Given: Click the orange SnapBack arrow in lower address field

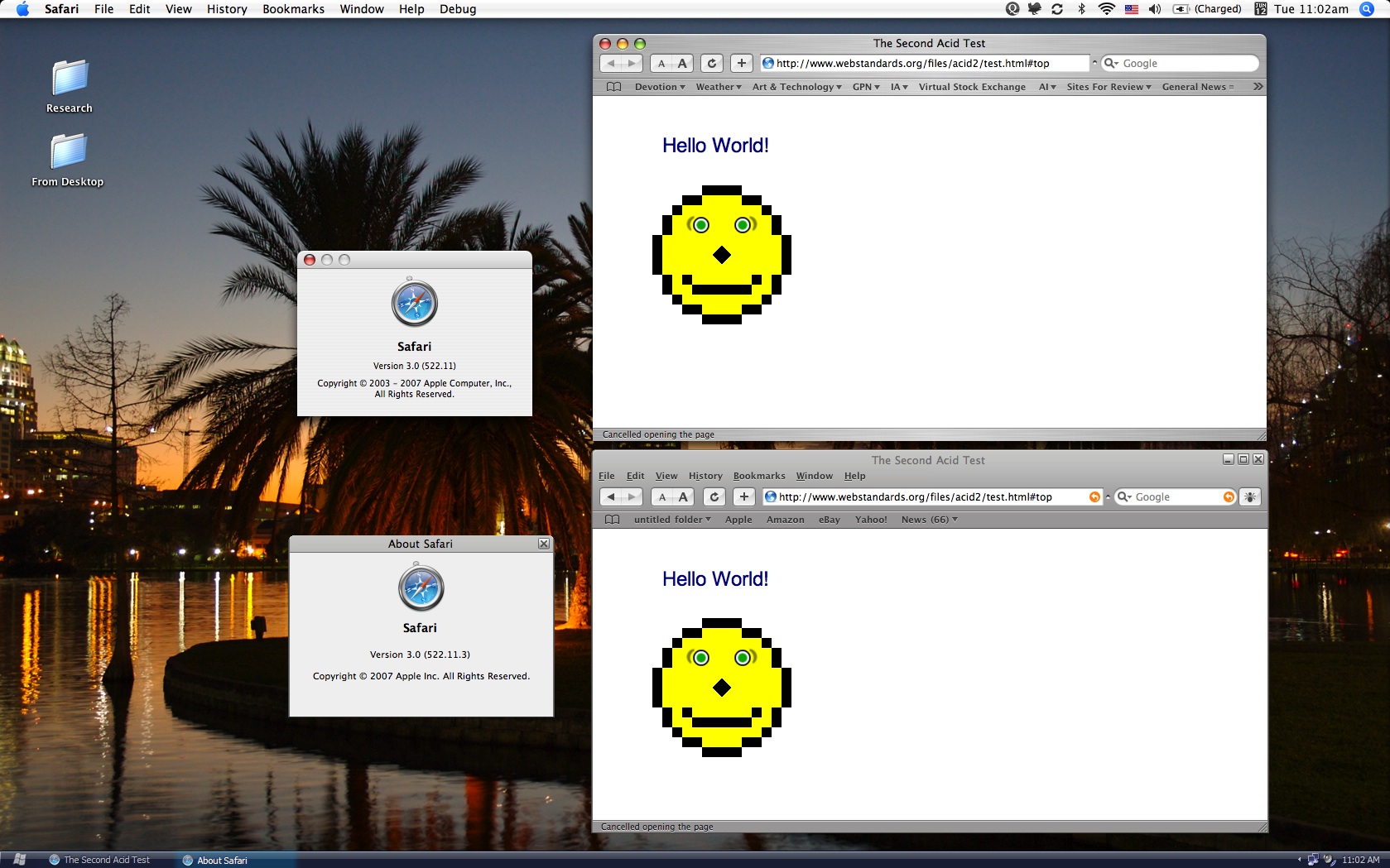Looking at the screenshot, I should coord(1094,496).
